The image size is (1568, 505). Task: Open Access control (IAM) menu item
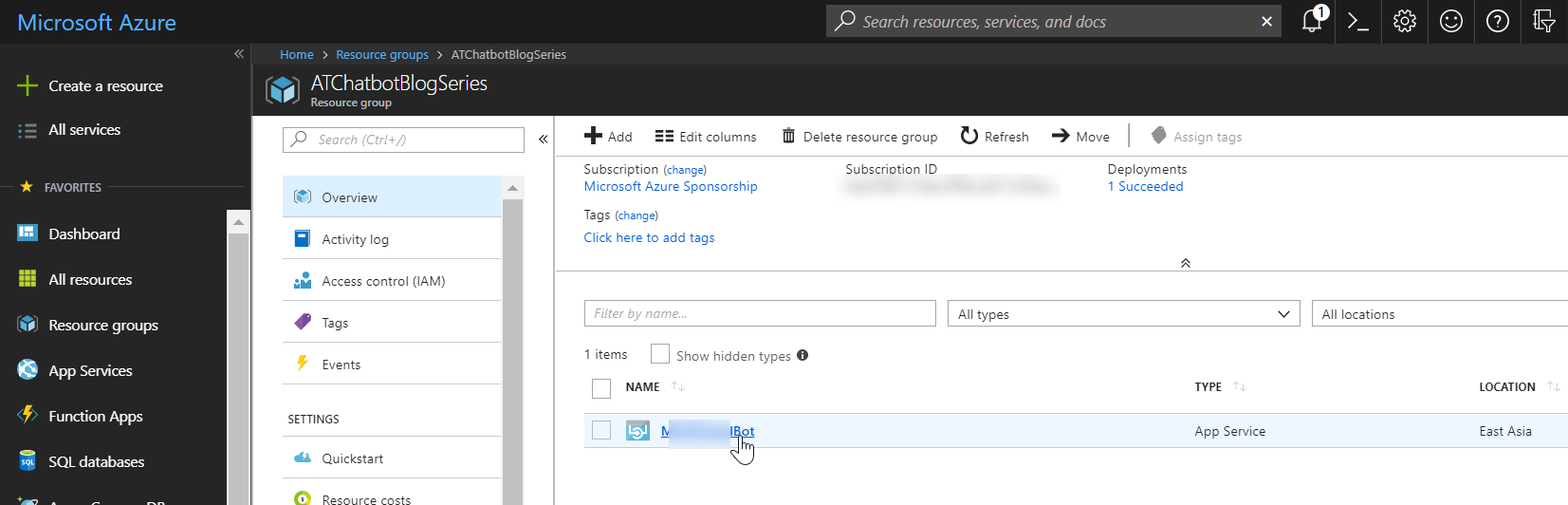click(392, 280)
